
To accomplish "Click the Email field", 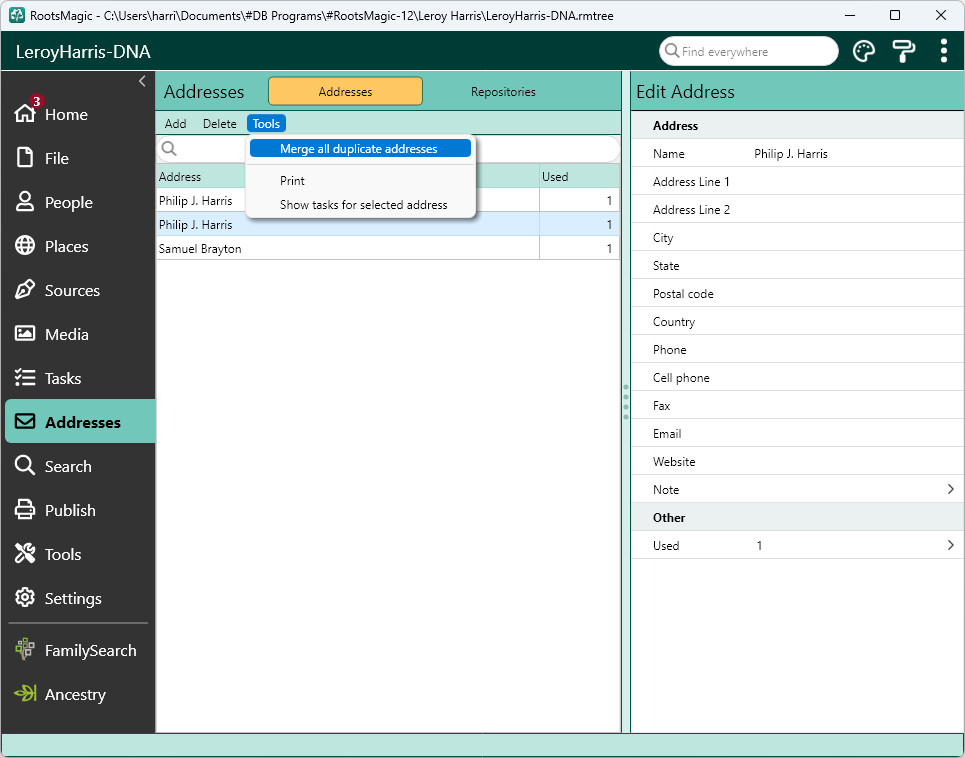I will tap(797, 434).
